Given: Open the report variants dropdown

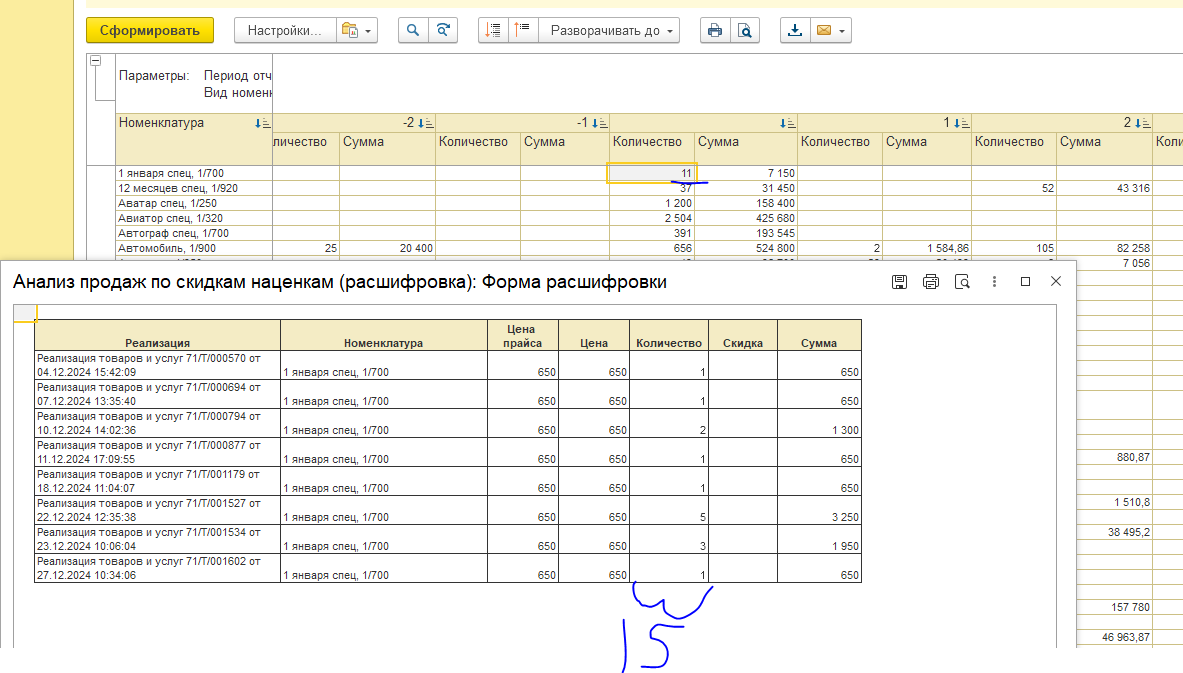Looking at the screenshot, I should [x=357, y=30].
